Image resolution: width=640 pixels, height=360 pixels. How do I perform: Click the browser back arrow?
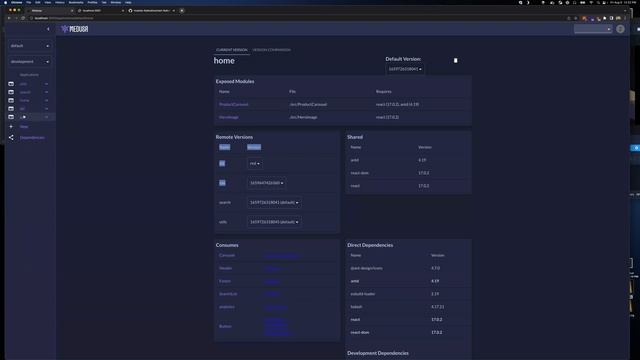[9, 18]
